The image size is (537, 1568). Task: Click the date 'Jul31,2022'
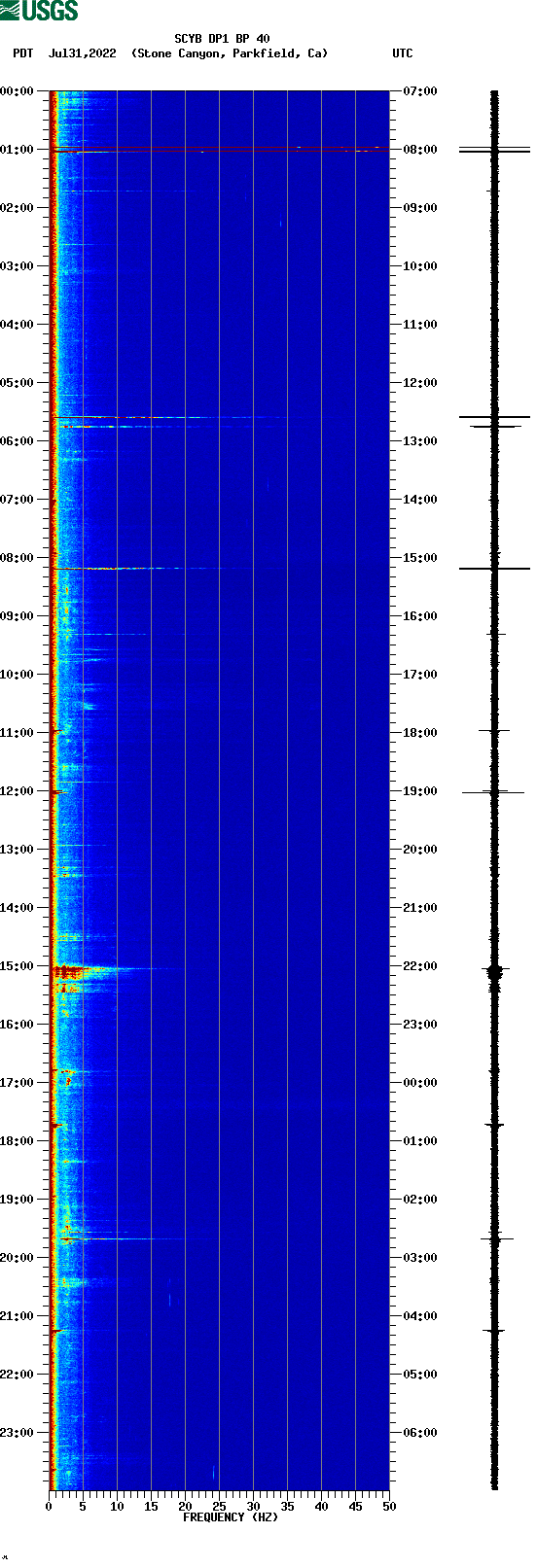pyautogui.click(x=82, y=53)
